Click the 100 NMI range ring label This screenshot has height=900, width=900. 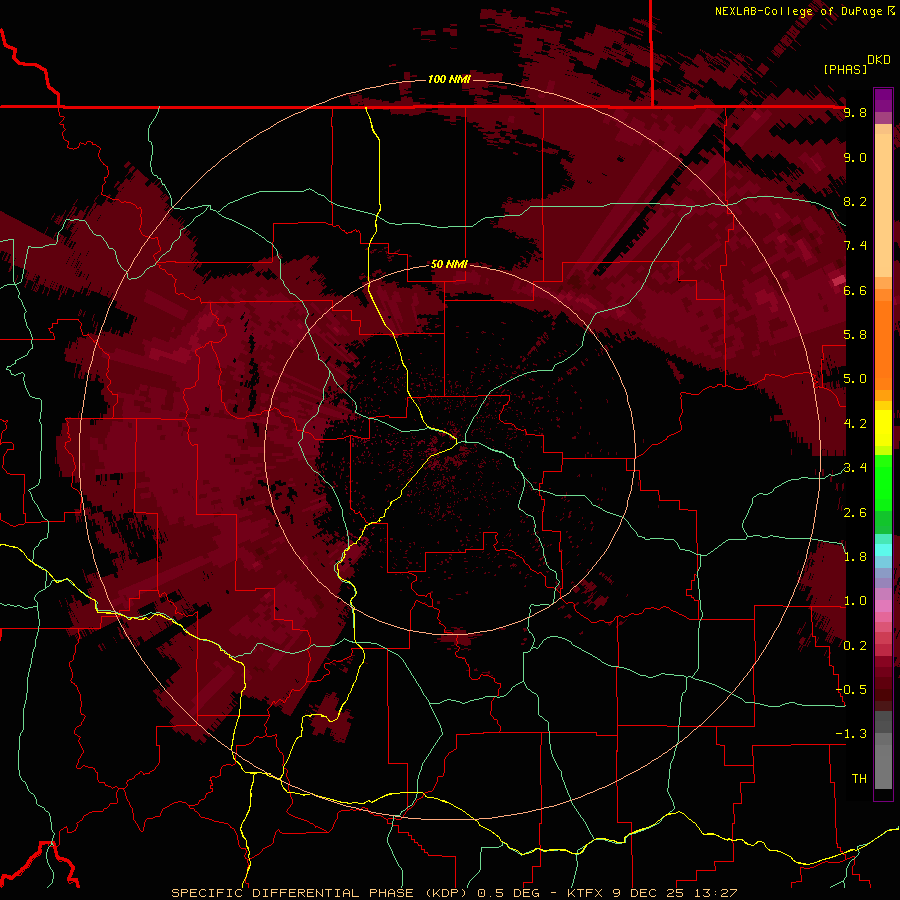pos(449,79)
